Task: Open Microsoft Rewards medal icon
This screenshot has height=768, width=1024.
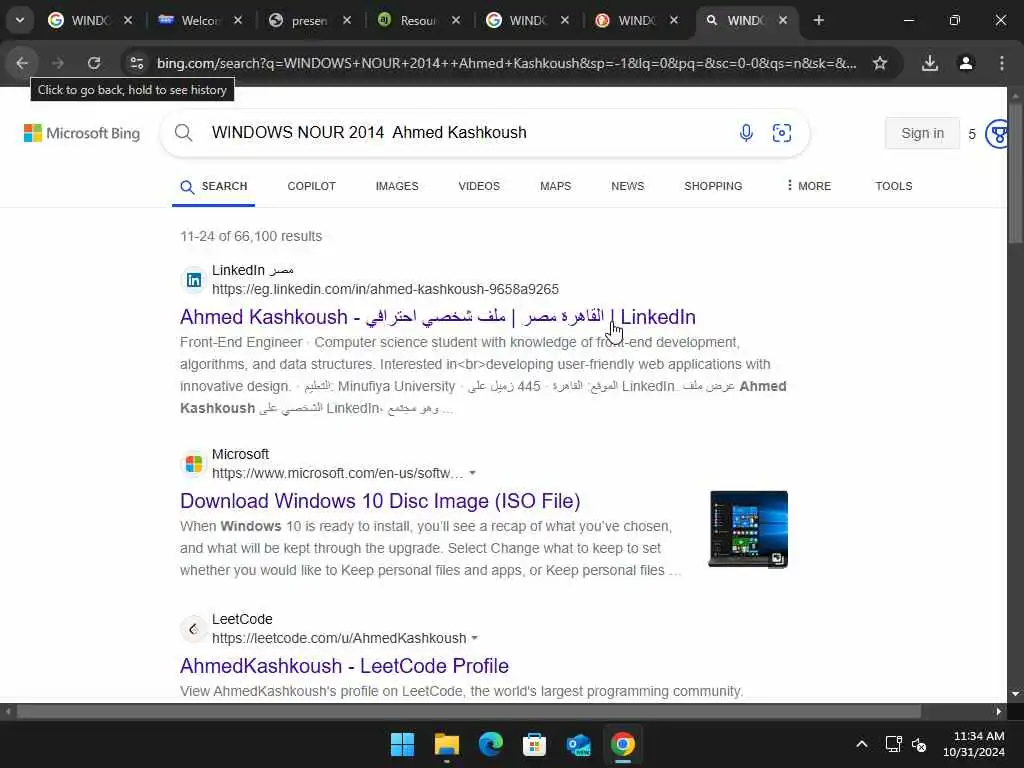Action: point(997,134)
